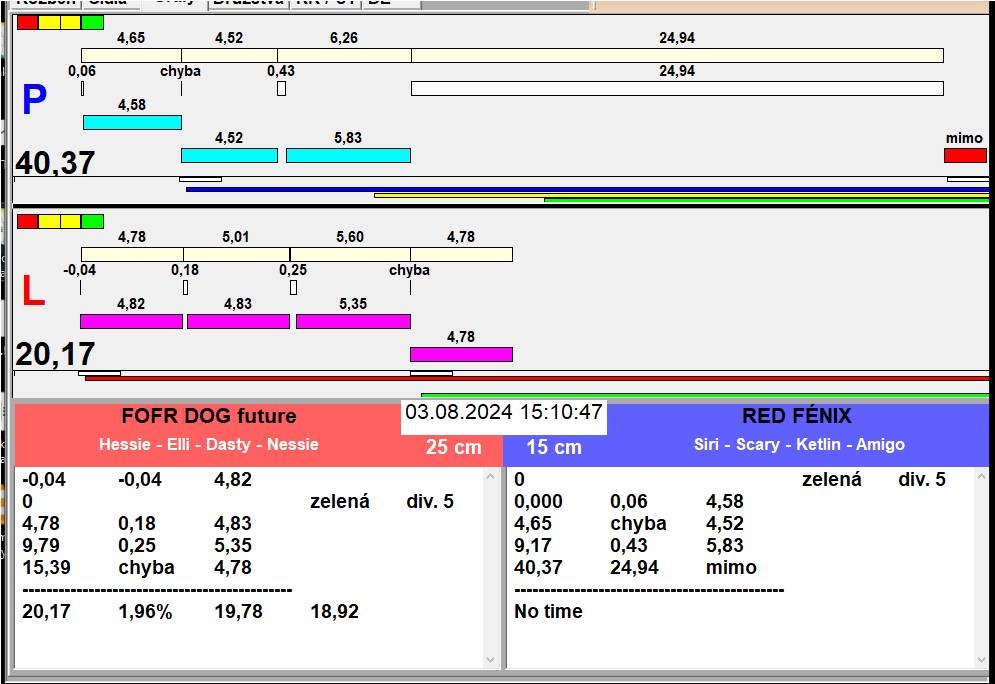Screen dimensions: 995x684
Task: Select the magenta 4,83 run bar in lane L
Action: point(239,321)
